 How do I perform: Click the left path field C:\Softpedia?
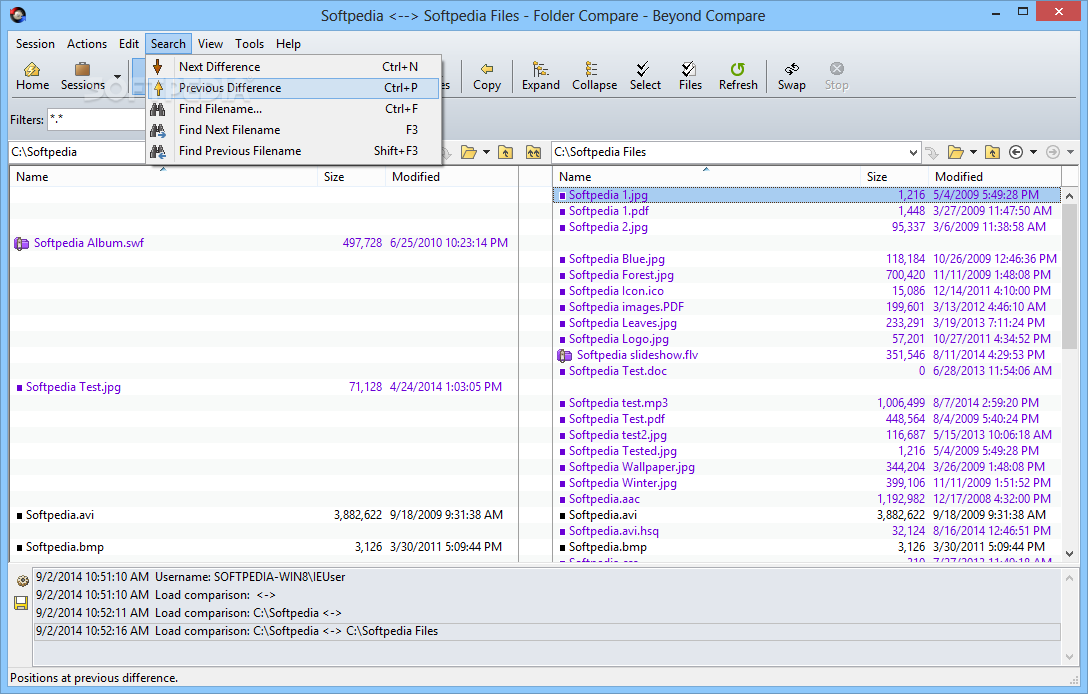point(76,152)
